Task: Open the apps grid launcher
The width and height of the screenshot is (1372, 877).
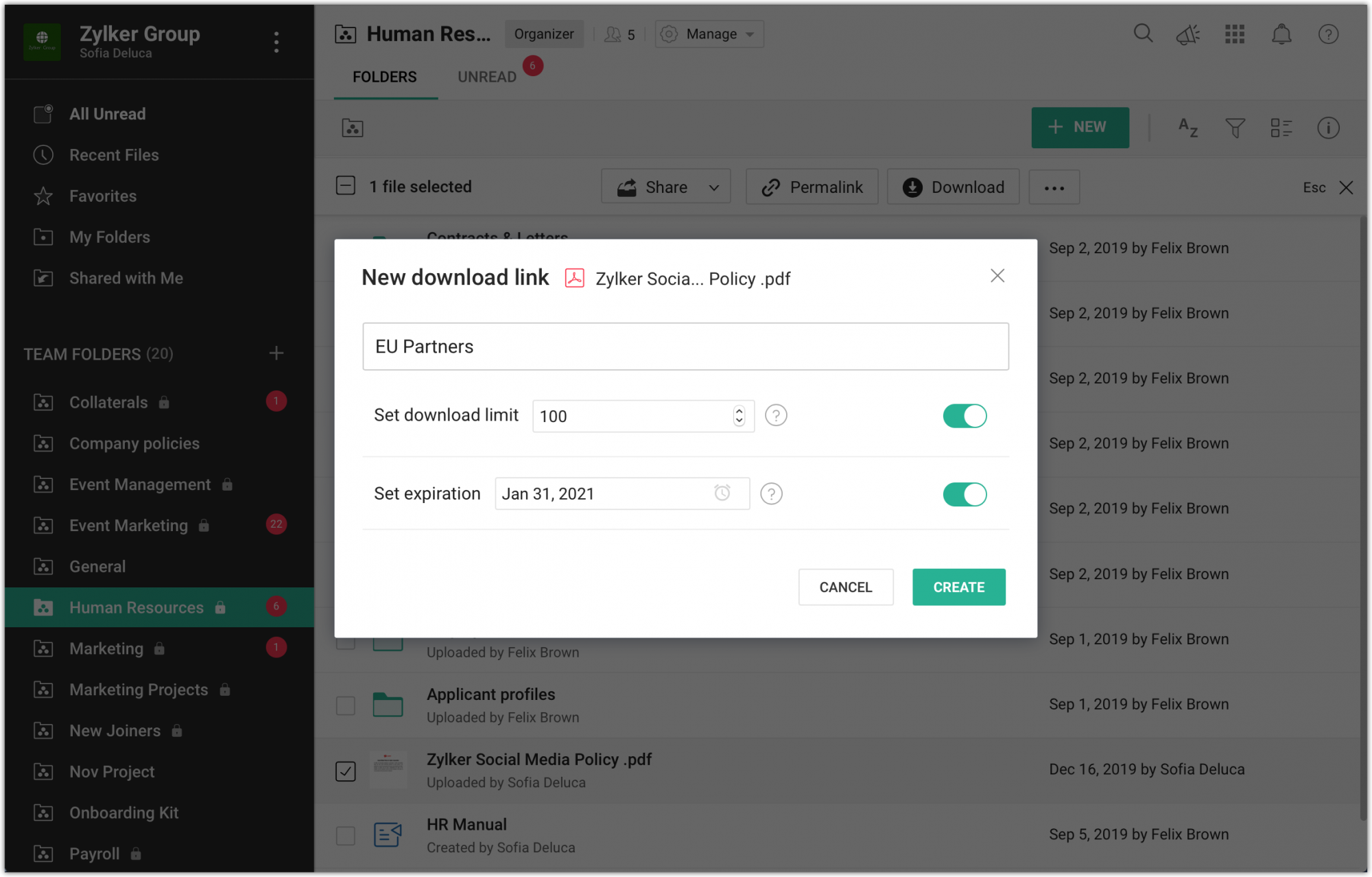Action: click(x=1234, y=33)
